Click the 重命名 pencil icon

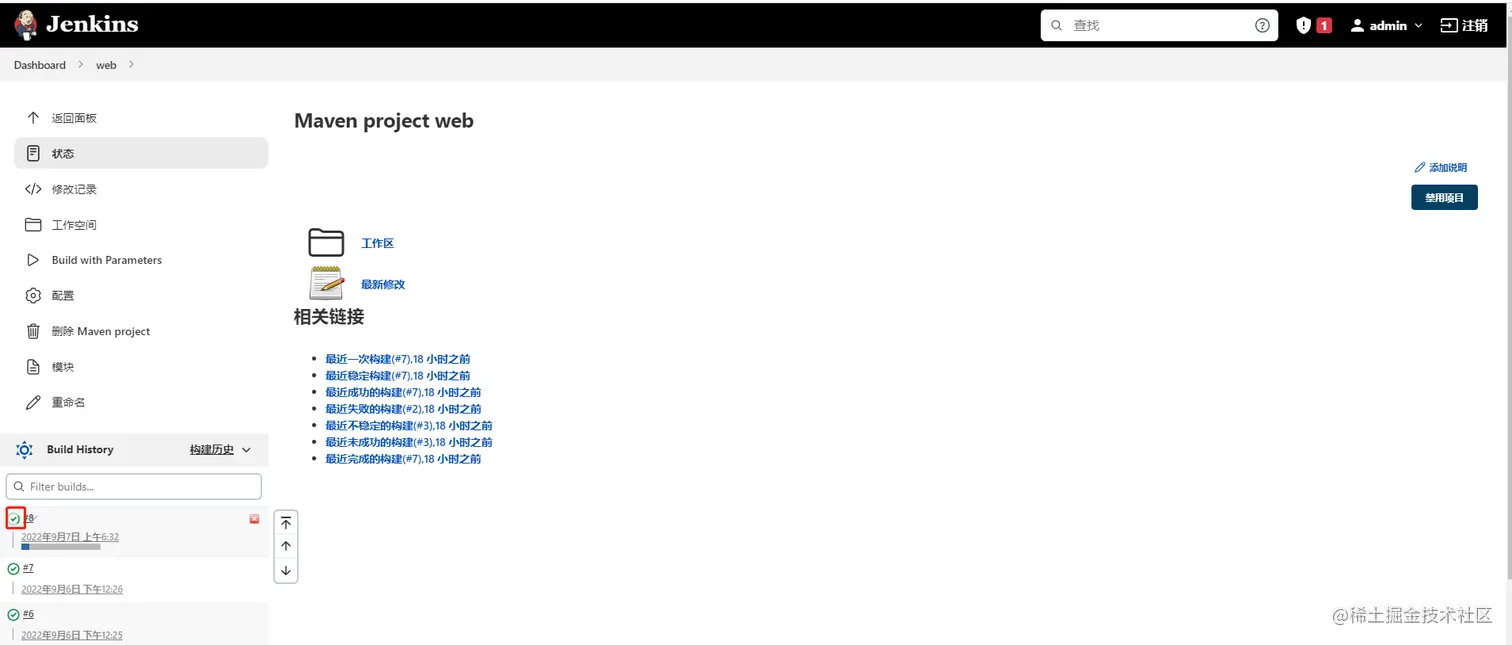coord(33,402)
